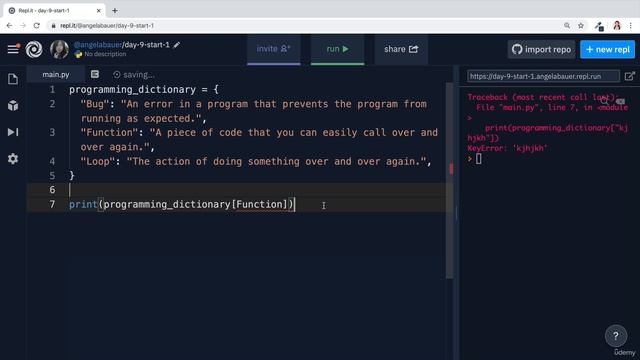Click the print keyword on line 7

pos(83,204)
